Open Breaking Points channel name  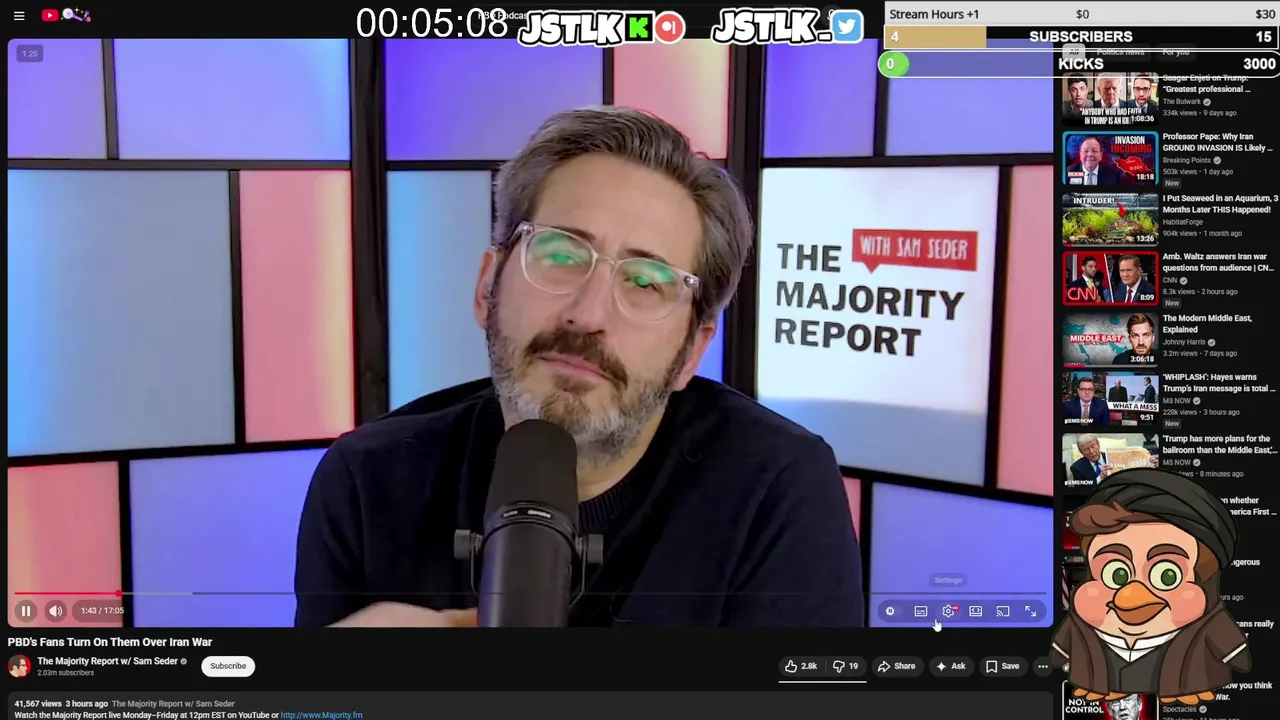[x=1186, y=160]
